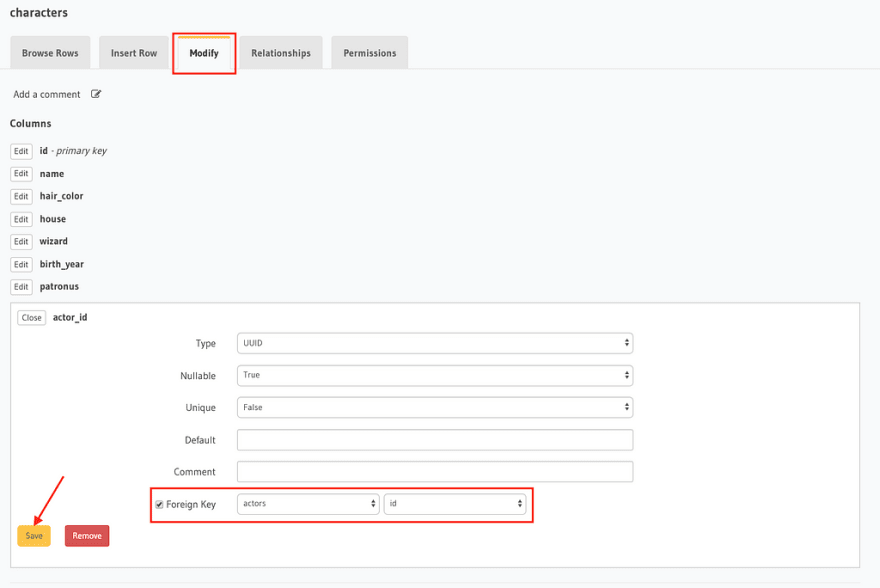Click the Comment input field
The height and width of the screenshot is (588, 880).
tap(435, 472)
